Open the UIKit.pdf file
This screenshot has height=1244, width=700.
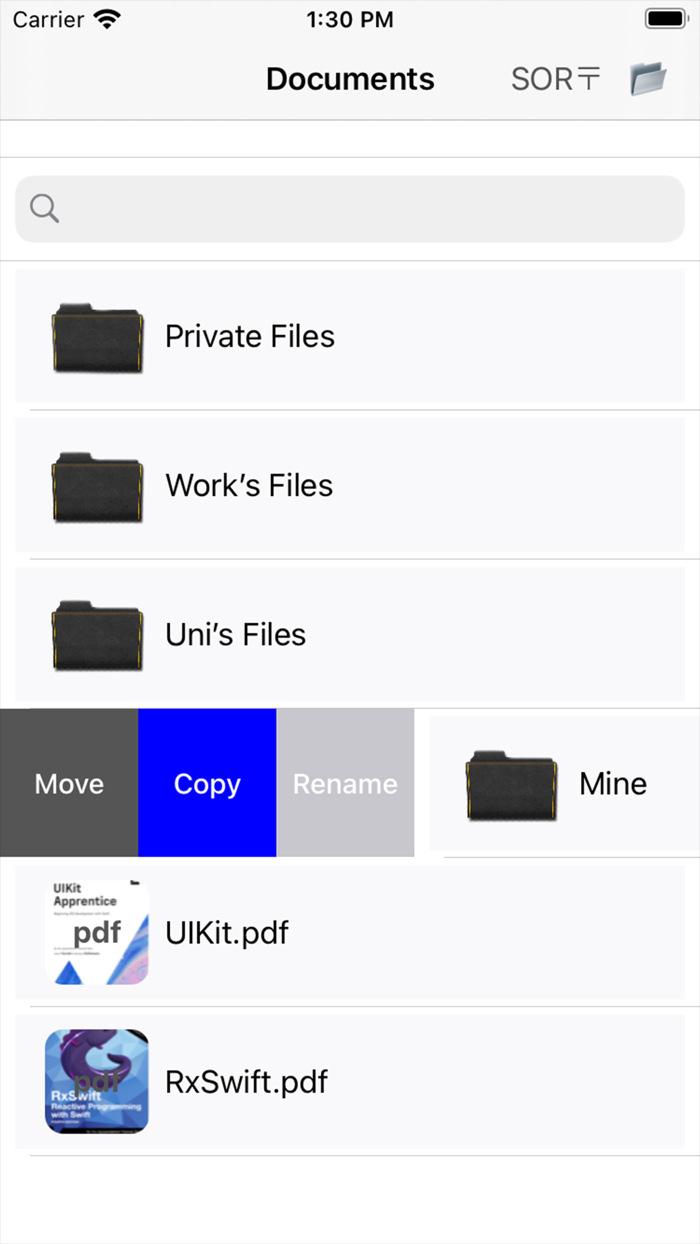227,932
